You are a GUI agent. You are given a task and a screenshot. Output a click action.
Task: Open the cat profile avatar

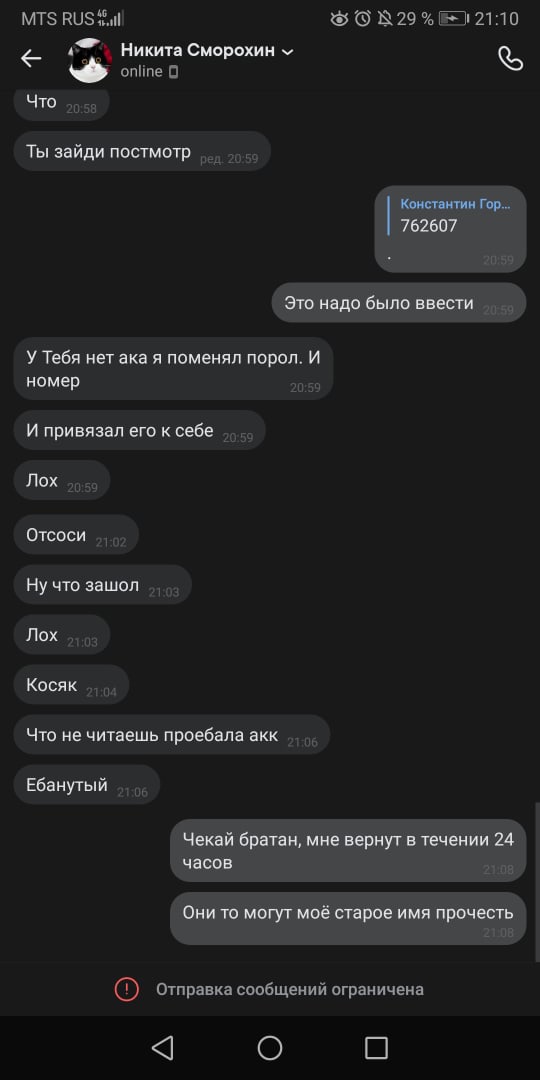[90, 61]
